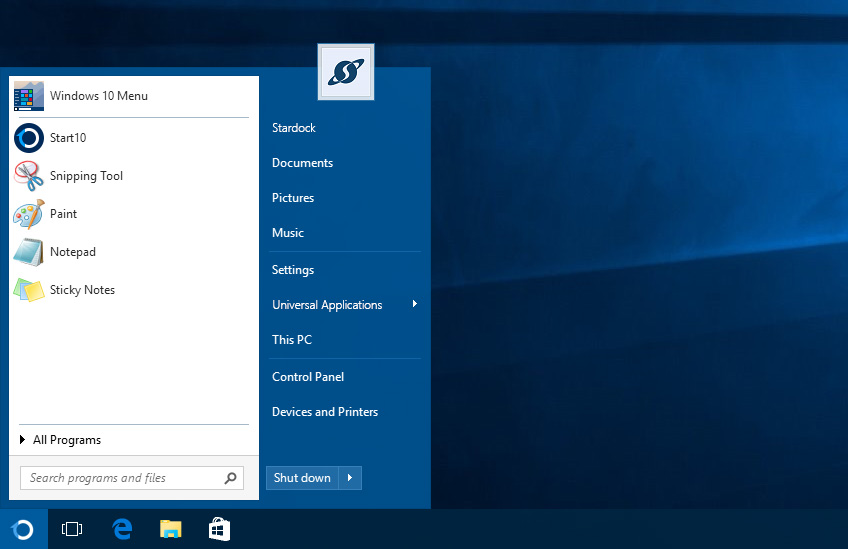Screen dimensions: 848x549
Task: Open the Music folder
Action: point(288,233)
